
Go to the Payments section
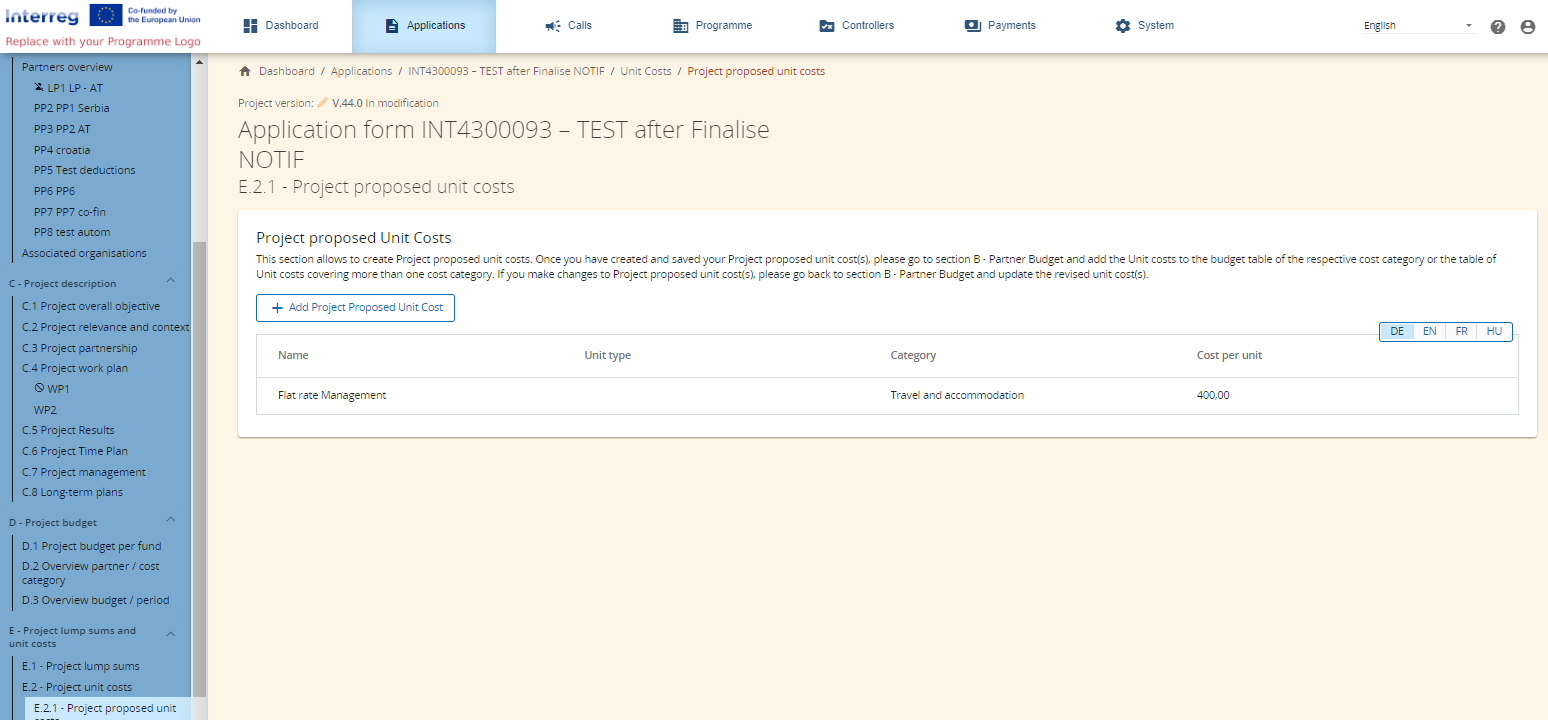click(x=1000, y=26)
